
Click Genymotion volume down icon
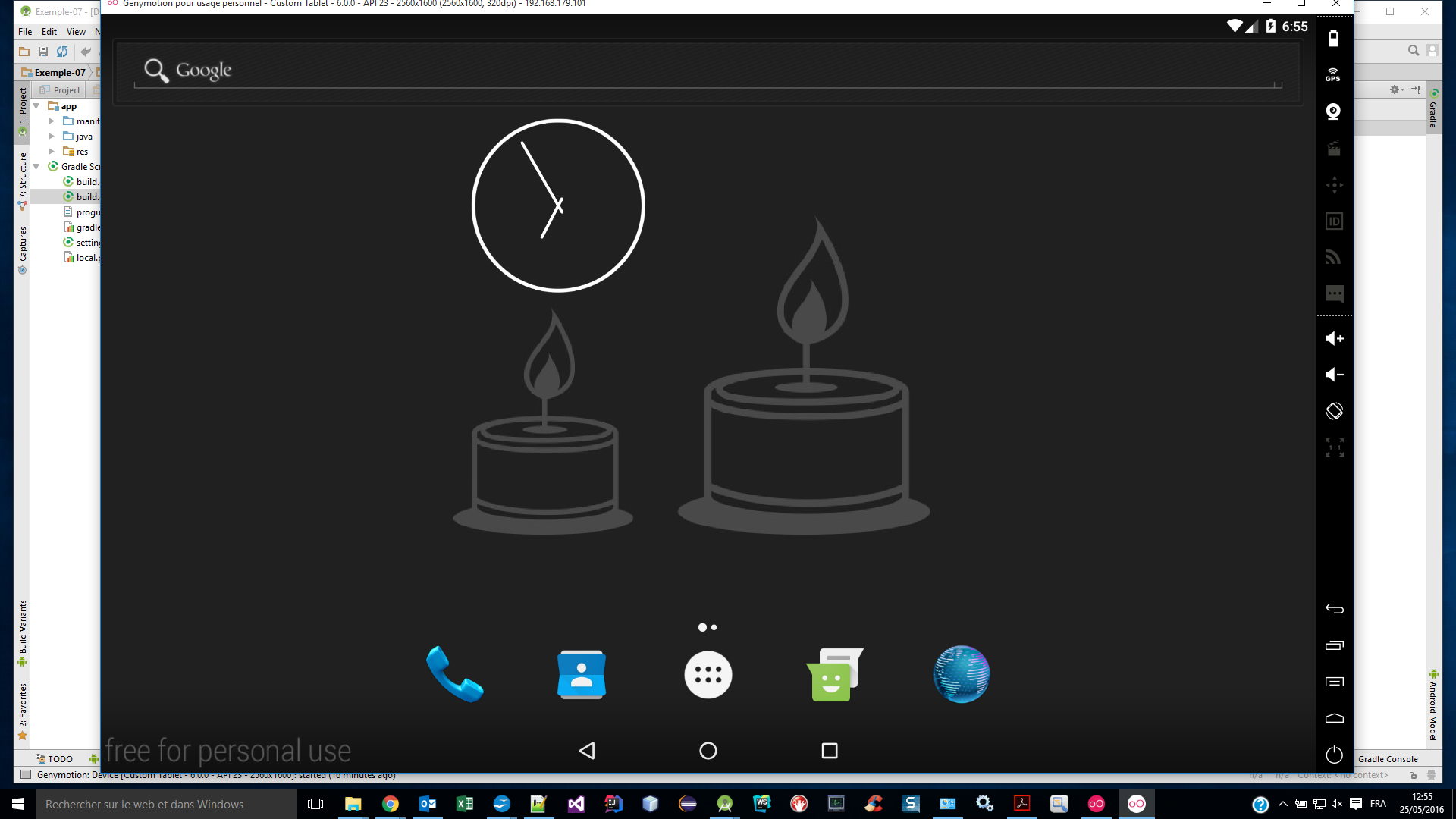[1334, 375]
